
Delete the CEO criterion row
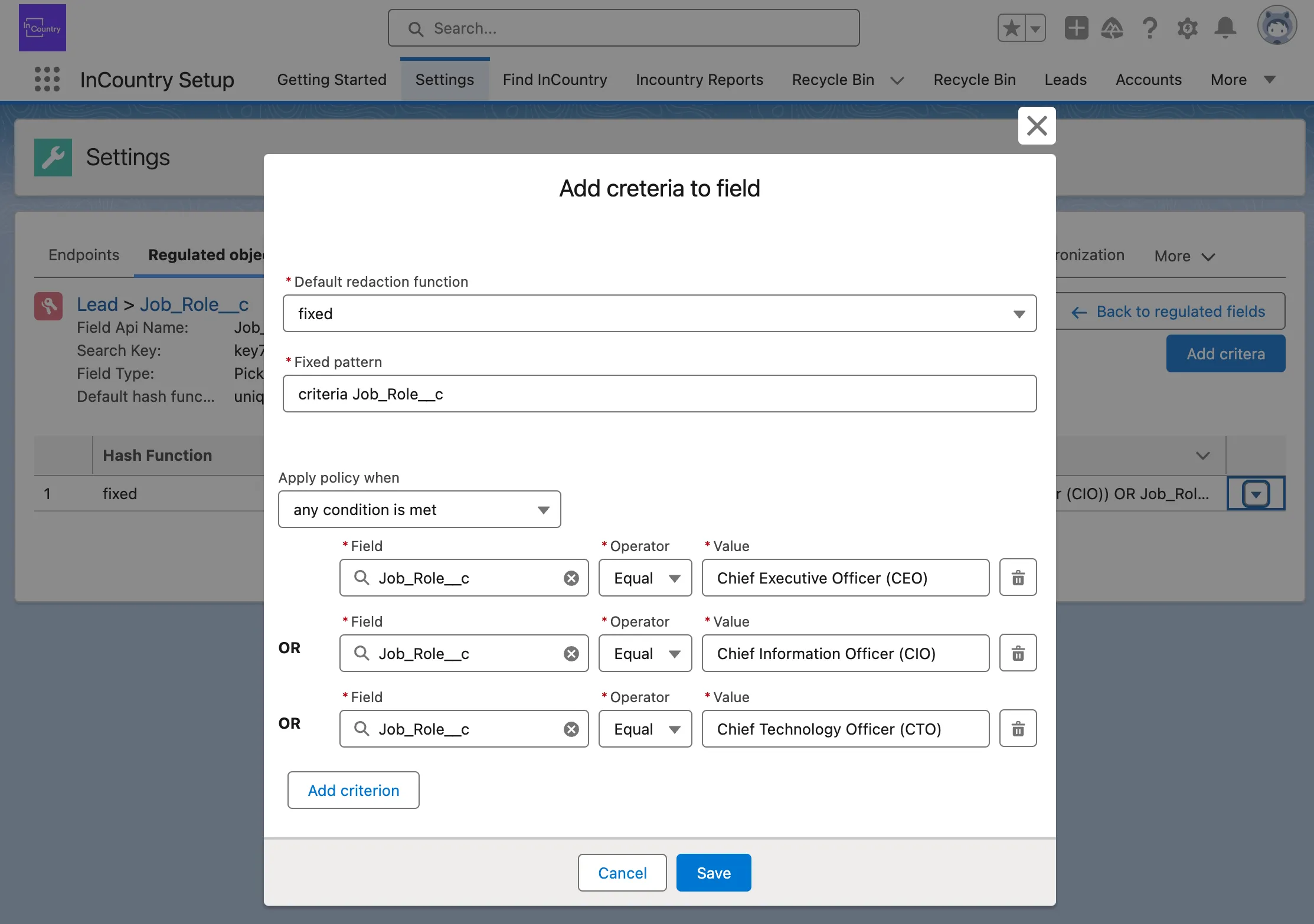click(x=1018, y=578)
